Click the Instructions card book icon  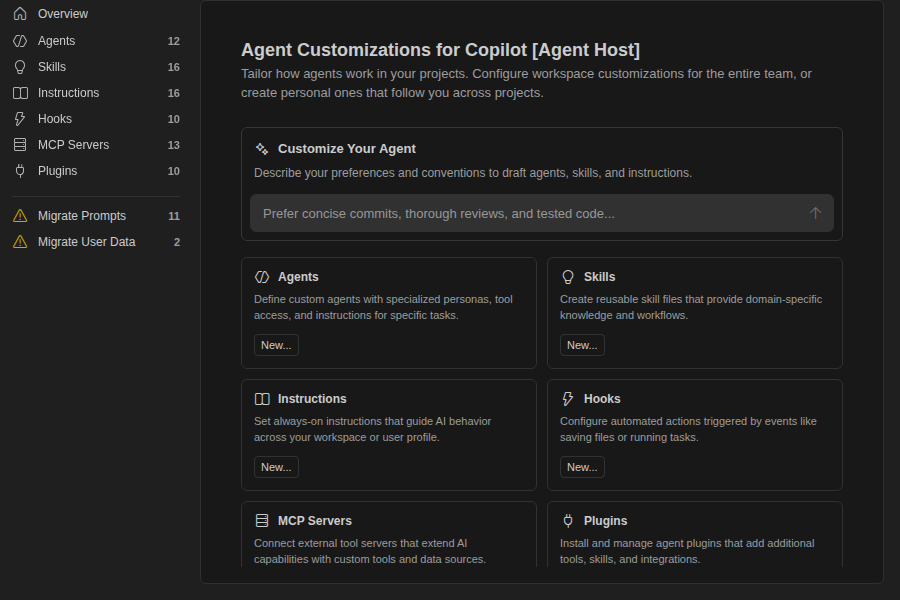[262, 399]
